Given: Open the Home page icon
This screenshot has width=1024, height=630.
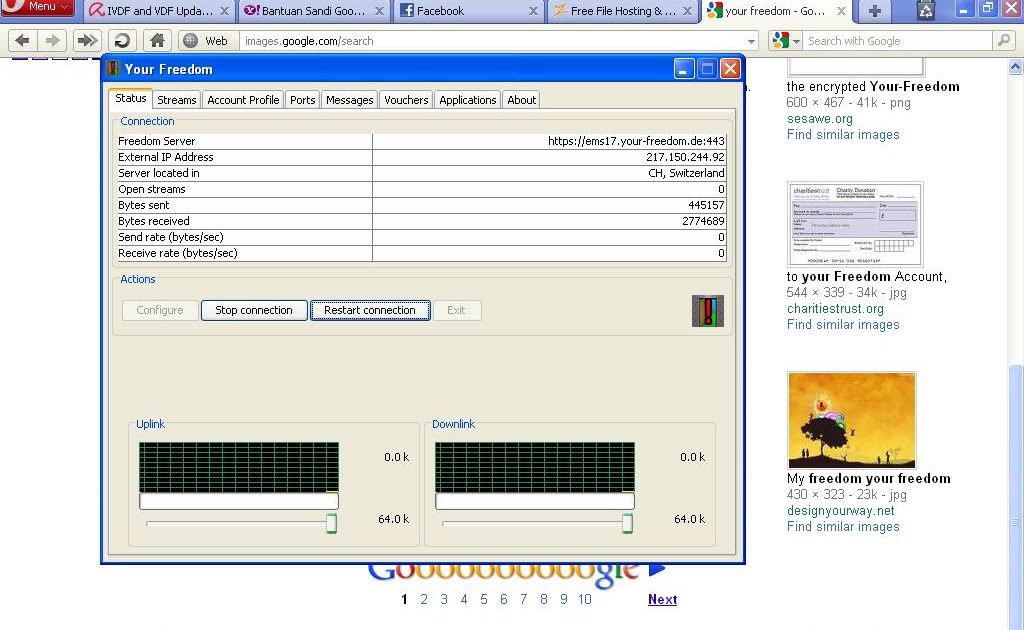Looking at the screenshot, I should click(157, 40).
